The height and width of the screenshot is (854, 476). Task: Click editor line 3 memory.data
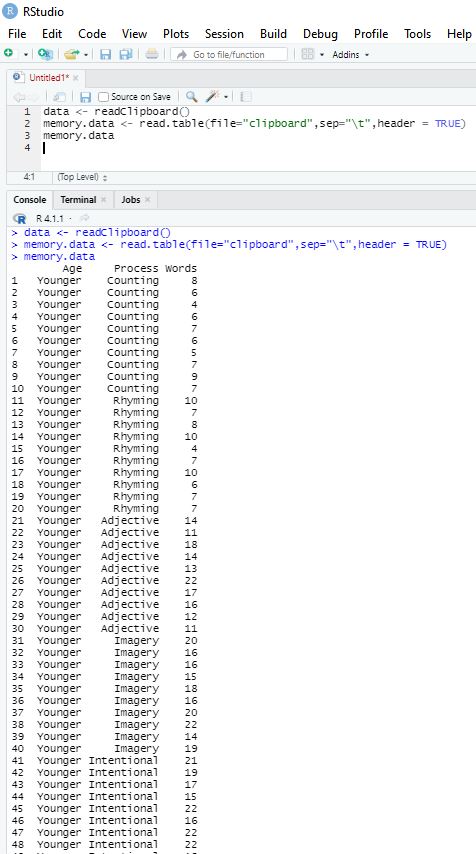click(79, 136)
